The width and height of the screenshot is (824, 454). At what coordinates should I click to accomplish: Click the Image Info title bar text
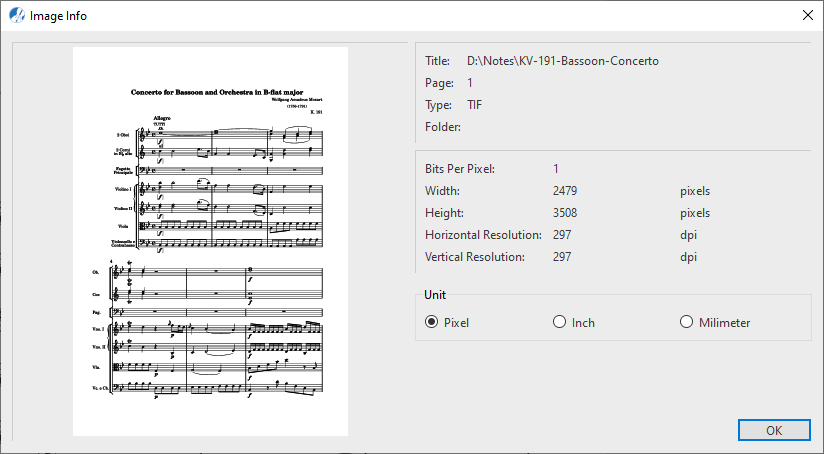point(58,16)
